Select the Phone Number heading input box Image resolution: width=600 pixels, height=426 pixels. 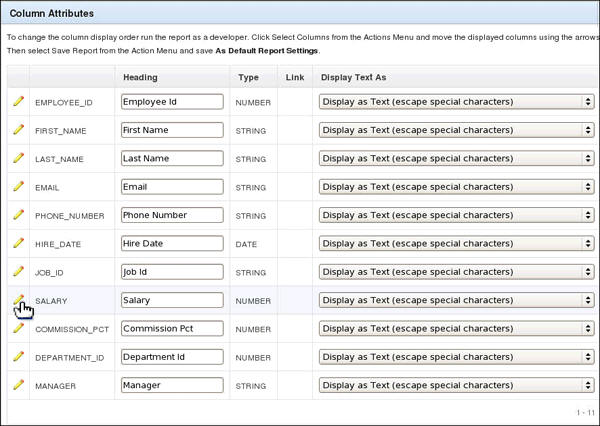click(x=170, y=215)
